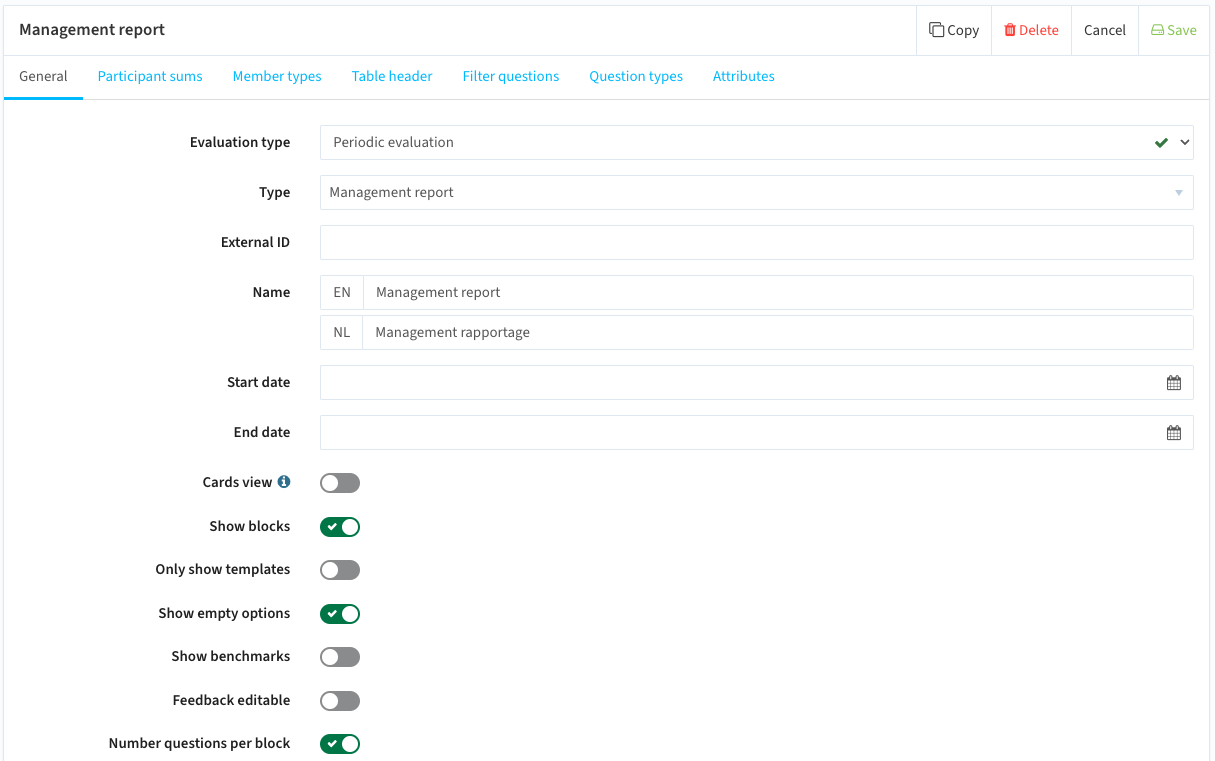Click the Show benchmarks label
The height and width of the screenshot is (761, 1215).
click(231, 657)
